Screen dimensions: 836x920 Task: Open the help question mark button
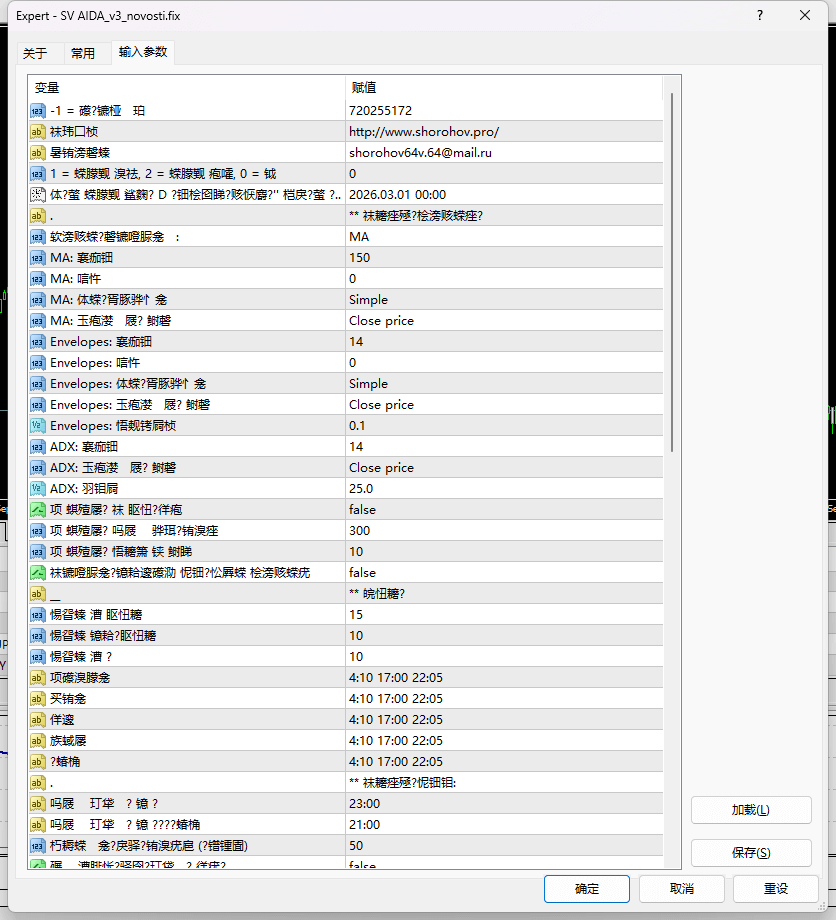(760, 15)
